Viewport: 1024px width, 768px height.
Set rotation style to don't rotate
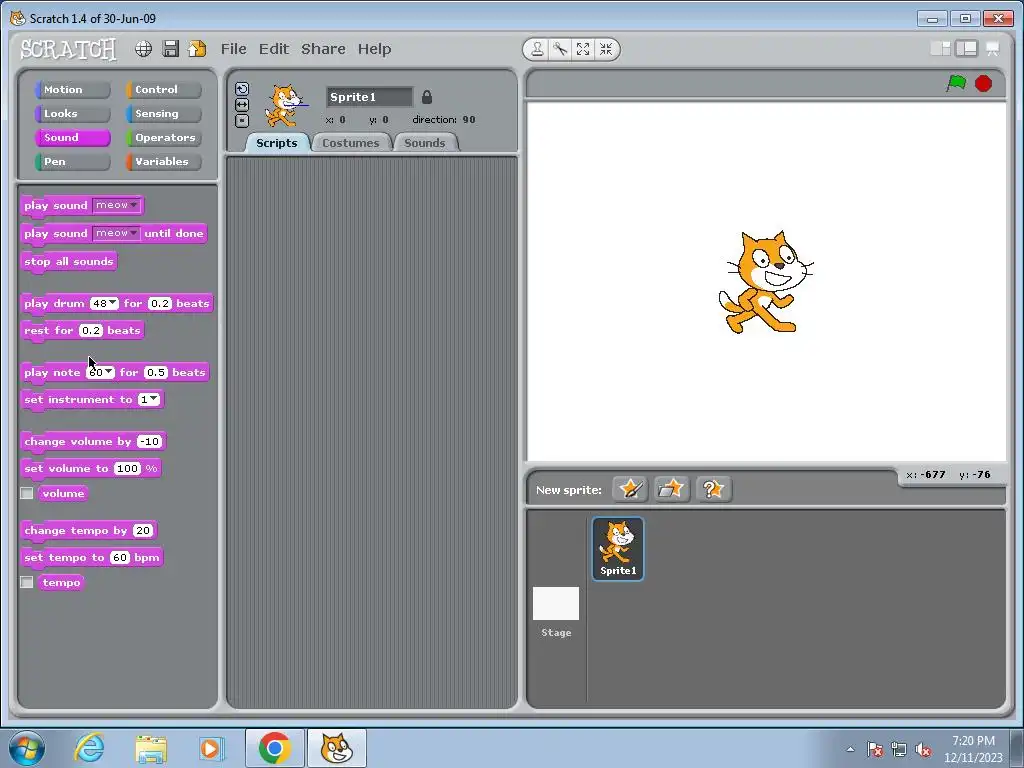242,120
